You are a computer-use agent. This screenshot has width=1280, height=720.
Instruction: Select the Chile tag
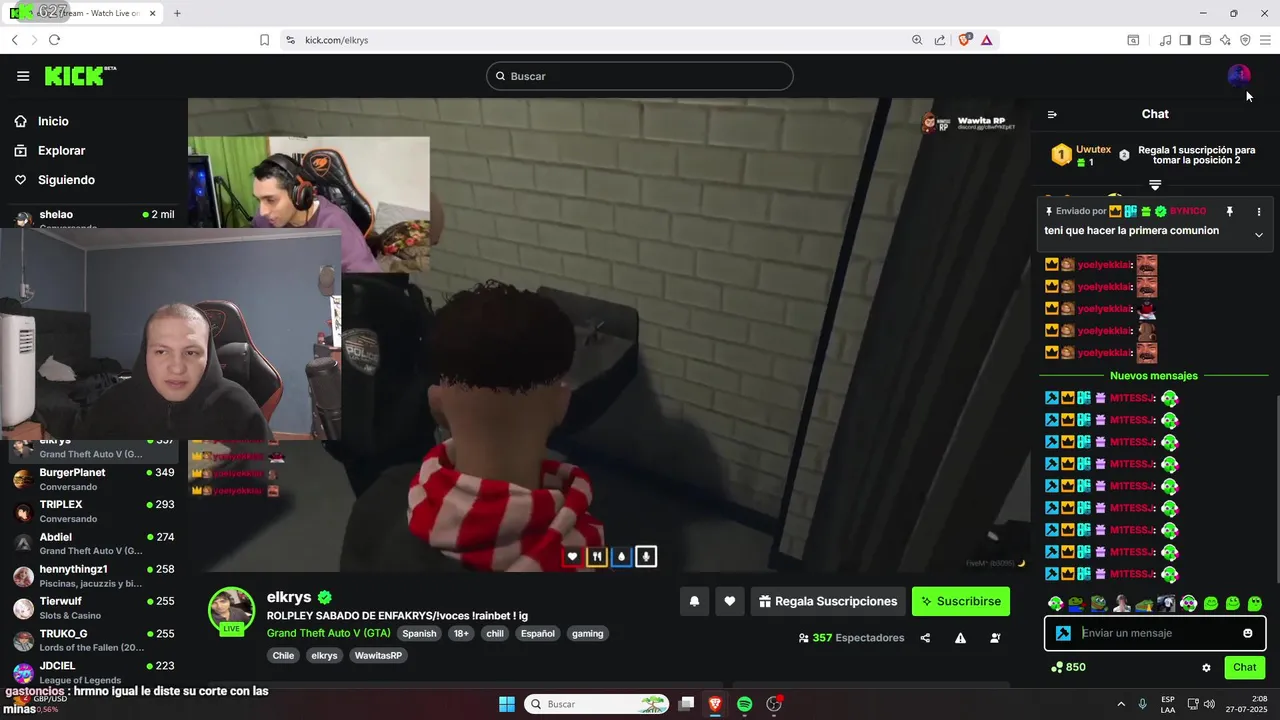[283, 655]
